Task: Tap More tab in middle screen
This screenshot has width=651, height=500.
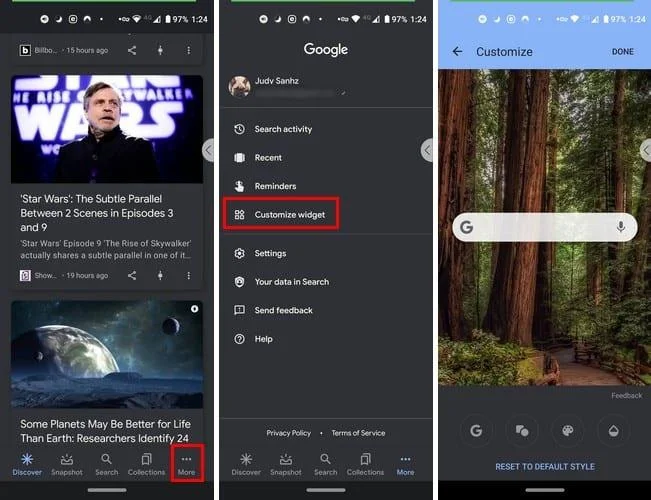Action: (x=405, y=464)
